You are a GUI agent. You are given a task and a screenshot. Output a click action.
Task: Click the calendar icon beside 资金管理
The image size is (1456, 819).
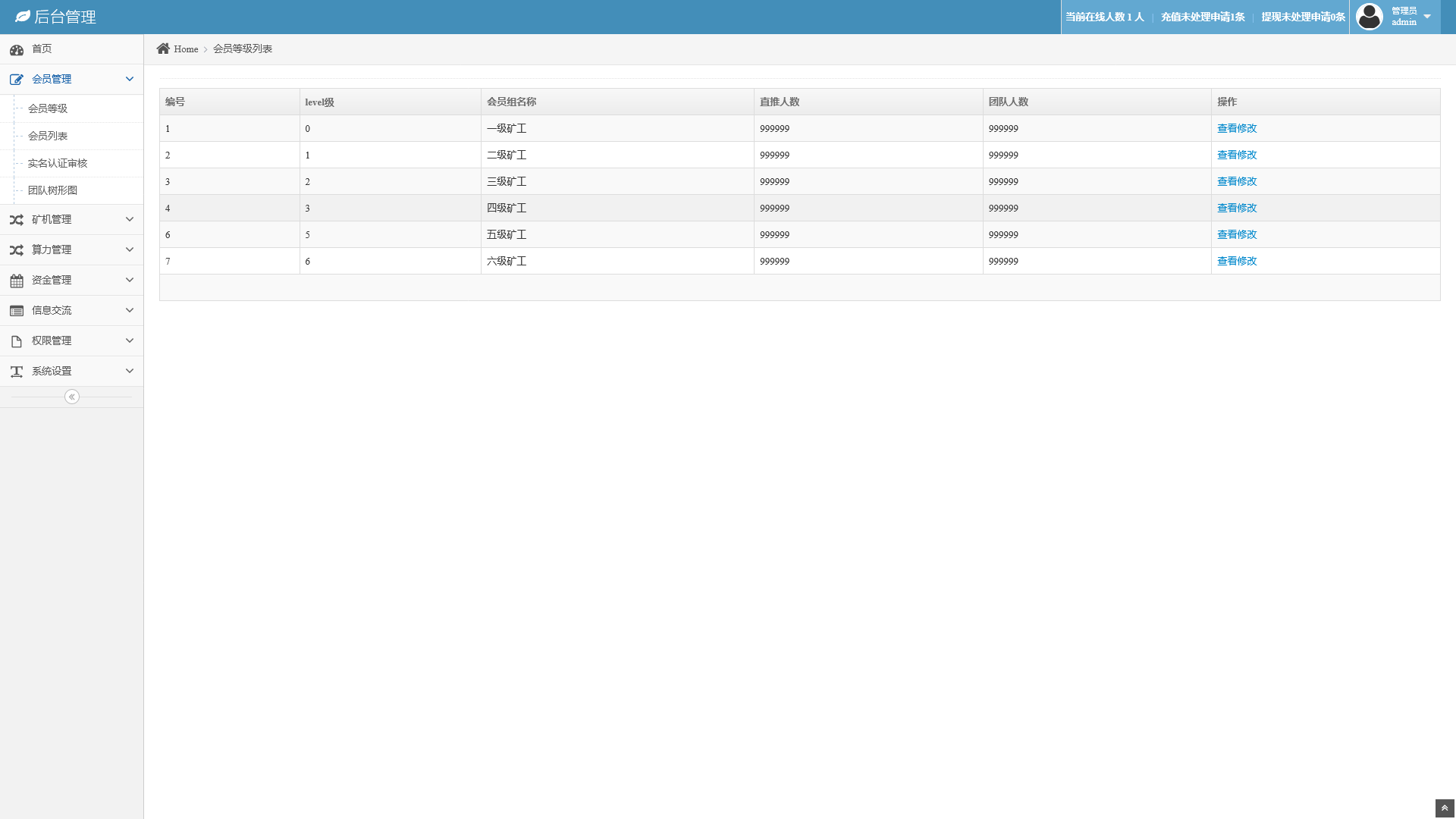click(x=17, y=281)
